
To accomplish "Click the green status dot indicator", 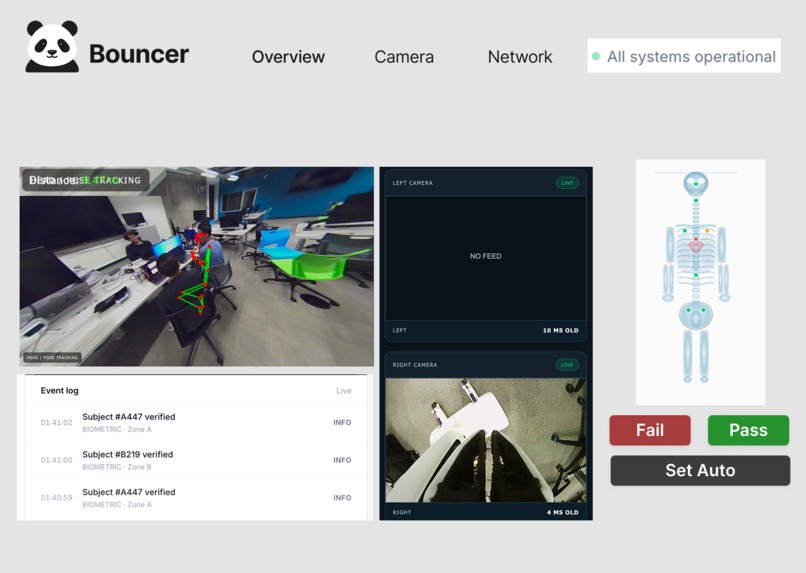I will pos(596,56).
